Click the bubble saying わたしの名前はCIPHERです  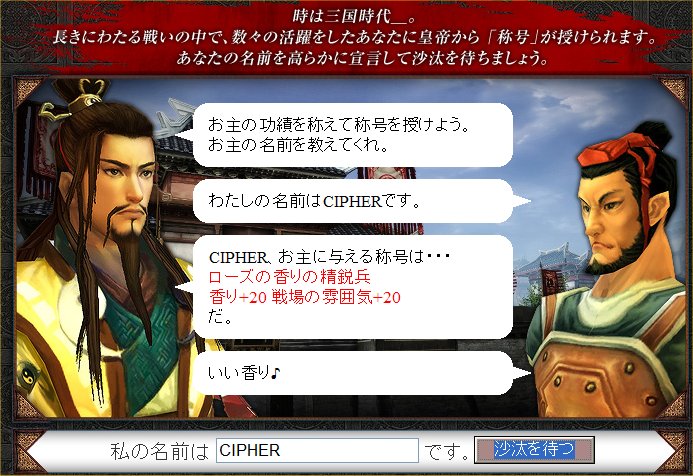353,201
